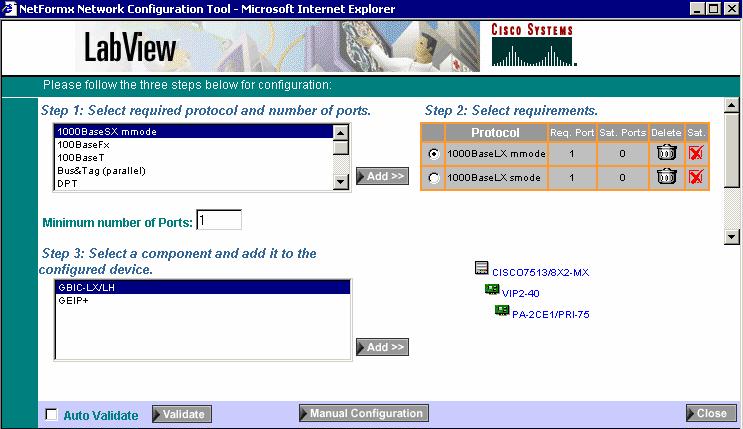Click Add button next to protocol list
This screenshot has width=743, height=429.
tap(382, 176)
